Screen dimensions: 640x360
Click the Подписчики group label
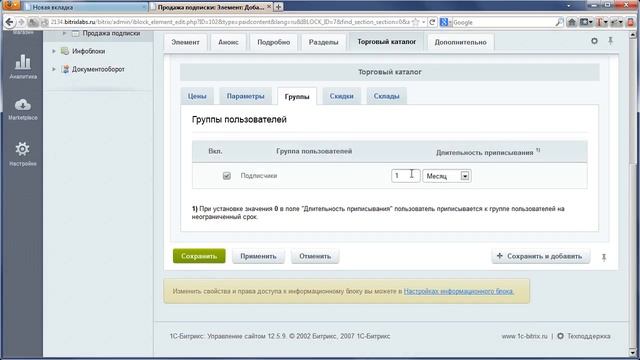259,176
